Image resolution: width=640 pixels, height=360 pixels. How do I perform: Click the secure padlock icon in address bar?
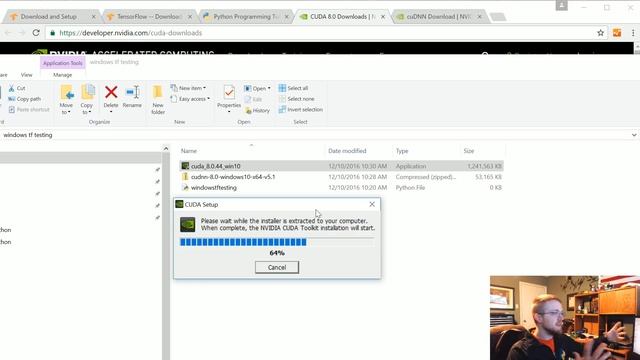[52, 33]
